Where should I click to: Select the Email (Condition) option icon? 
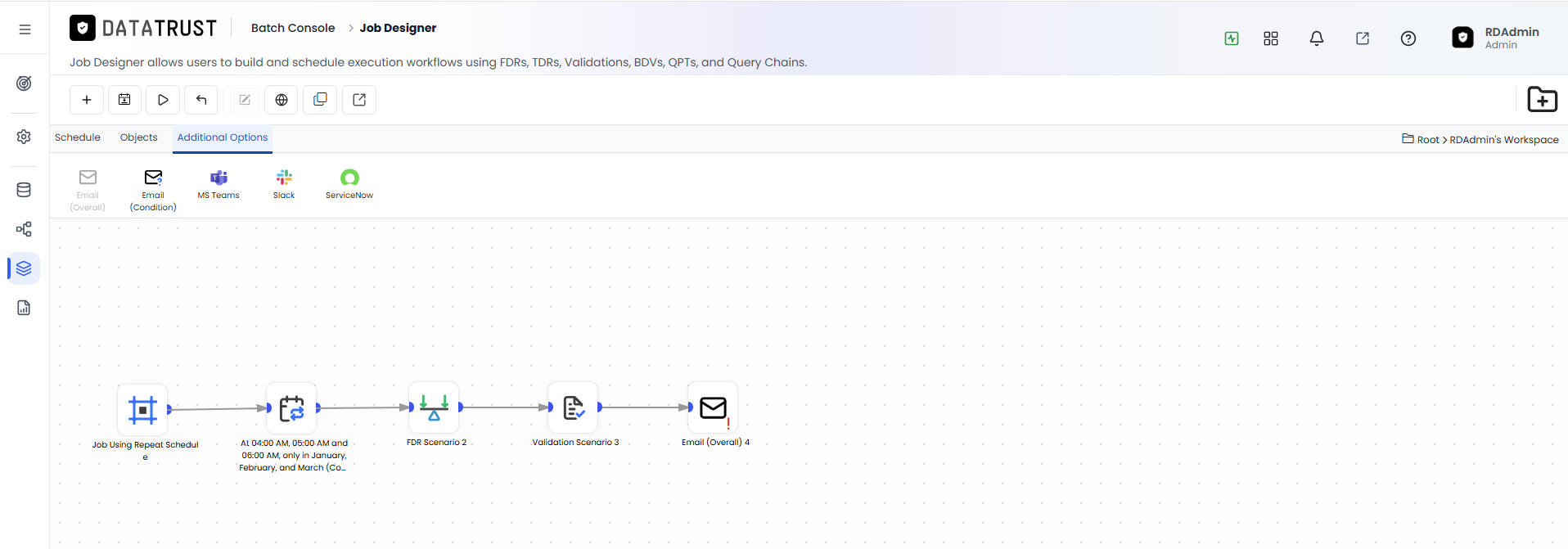(x=153, y=190)
